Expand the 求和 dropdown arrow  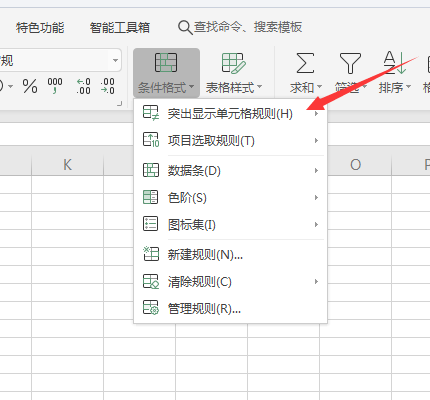point(319,87)
